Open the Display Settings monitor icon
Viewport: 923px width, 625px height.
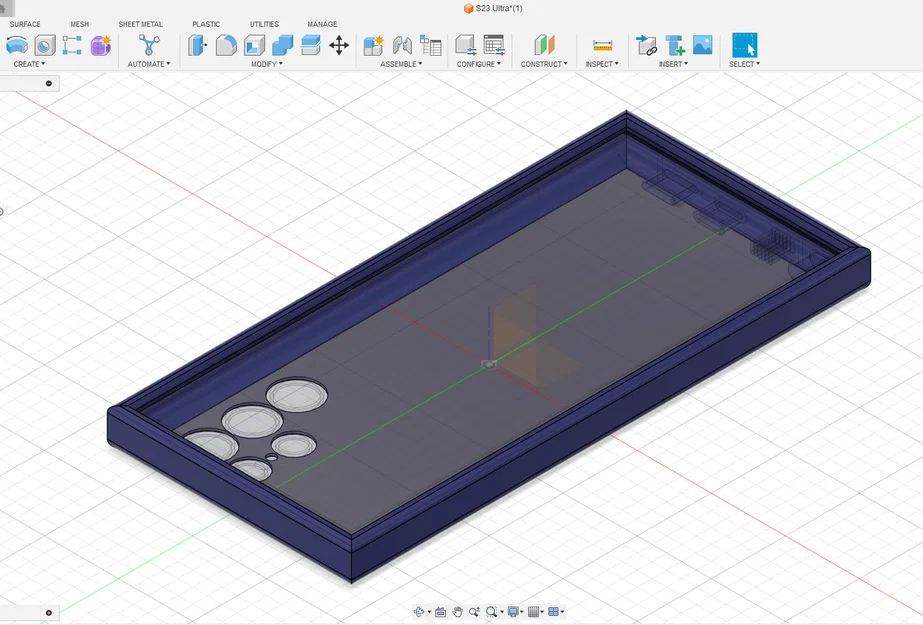click(x=513, y=612)
